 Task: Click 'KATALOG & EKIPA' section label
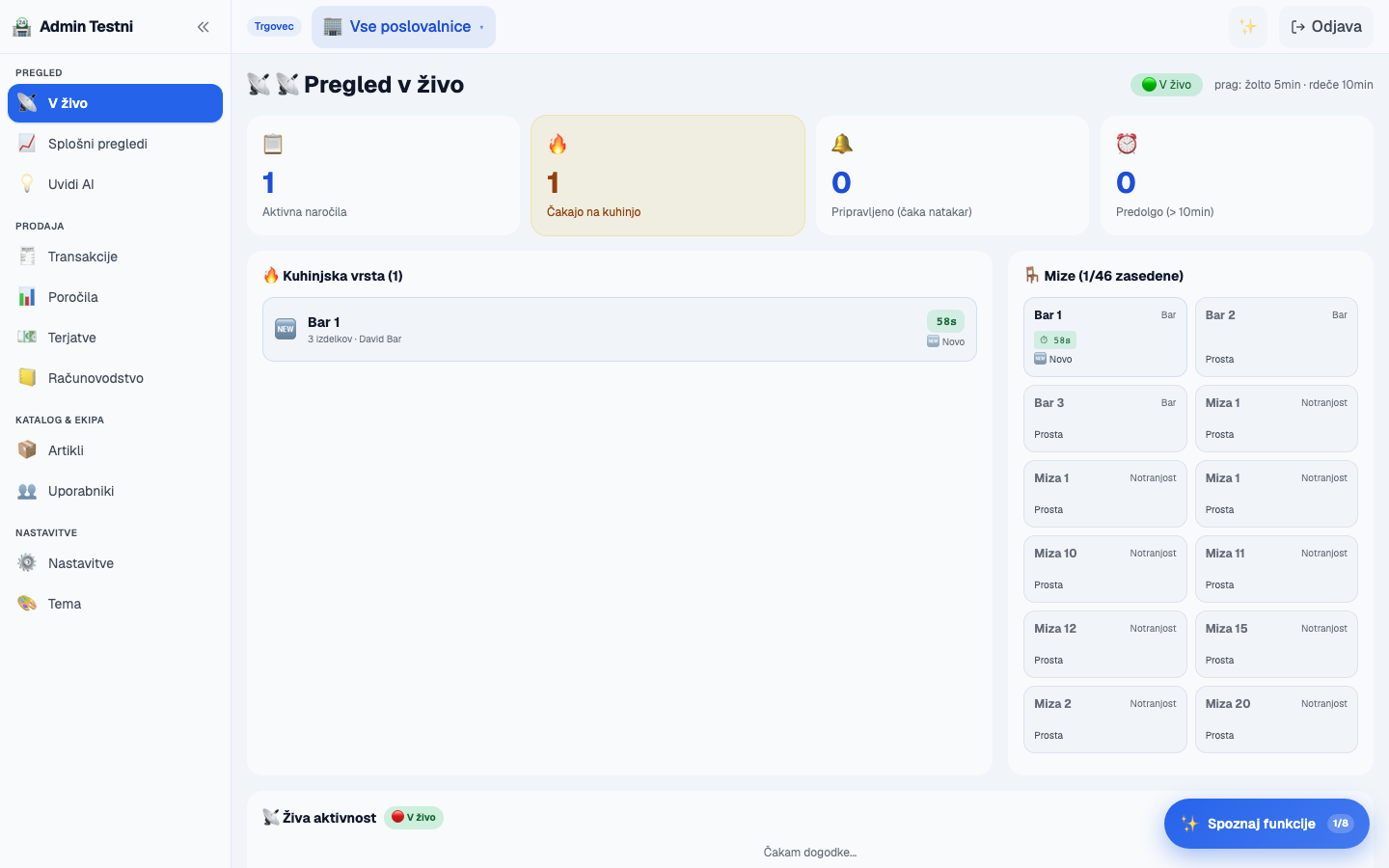(60, 420)
